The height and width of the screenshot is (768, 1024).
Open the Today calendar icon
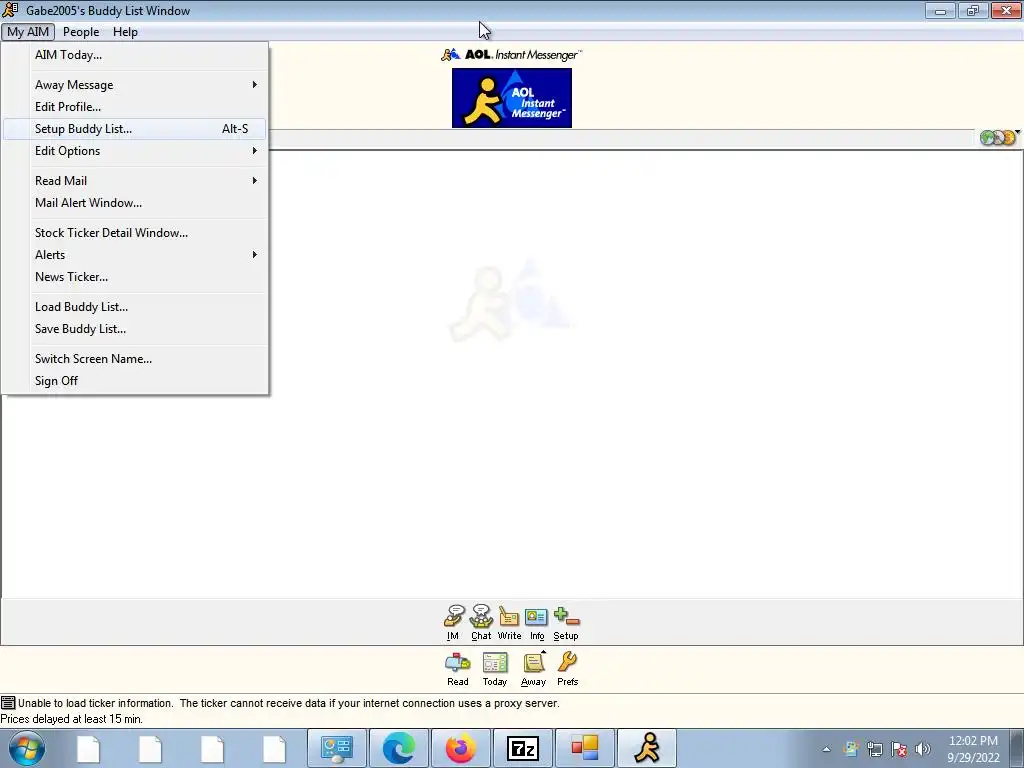[495, 669]
